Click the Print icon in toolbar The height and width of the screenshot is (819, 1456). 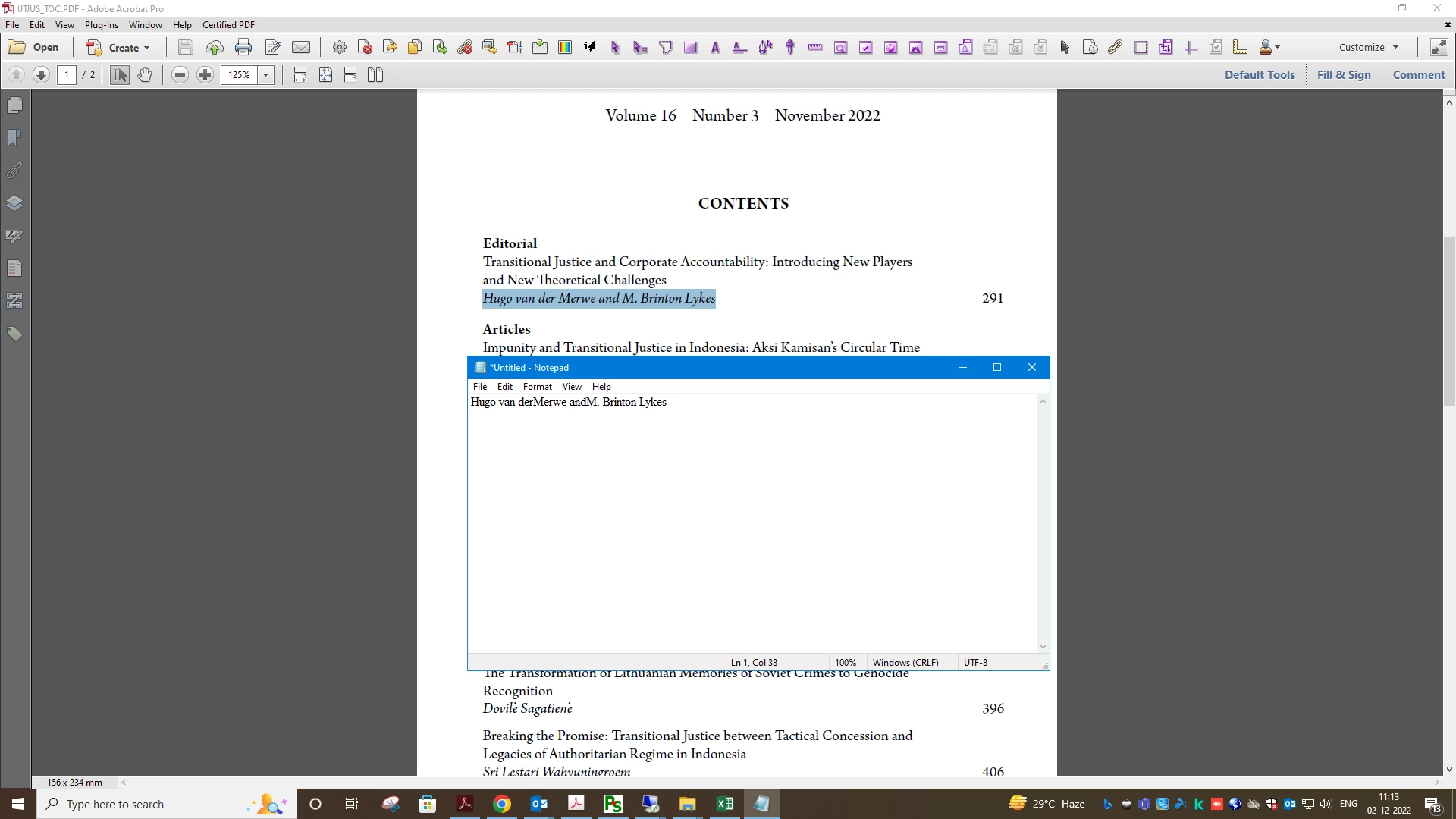(x=243, y=47)
